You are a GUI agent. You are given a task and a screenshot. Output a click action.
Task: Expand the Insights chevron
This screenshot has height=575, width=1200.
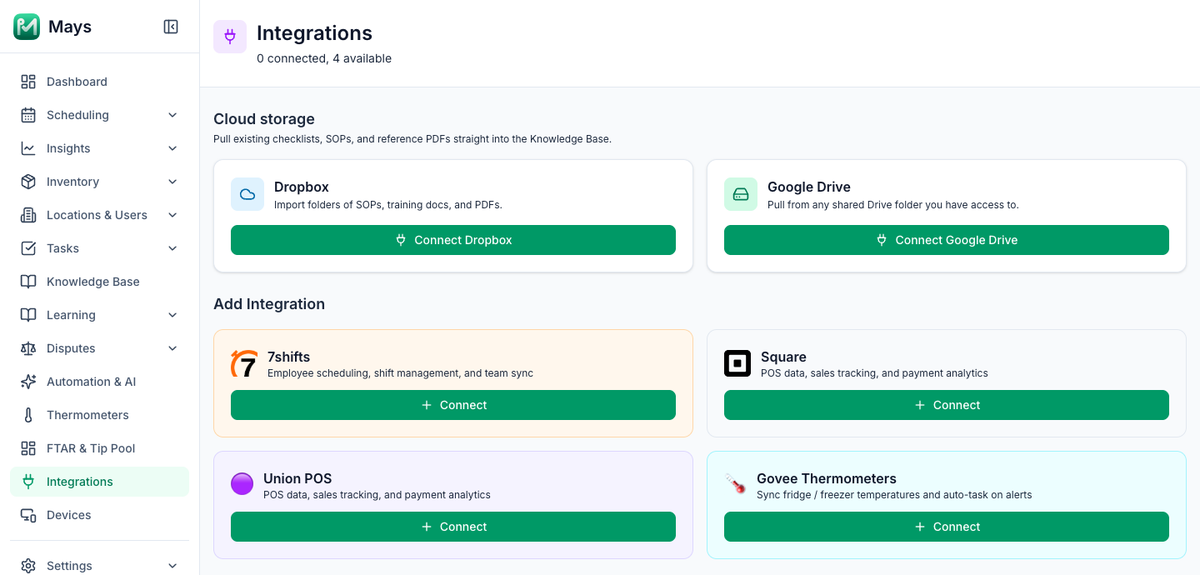172,148
